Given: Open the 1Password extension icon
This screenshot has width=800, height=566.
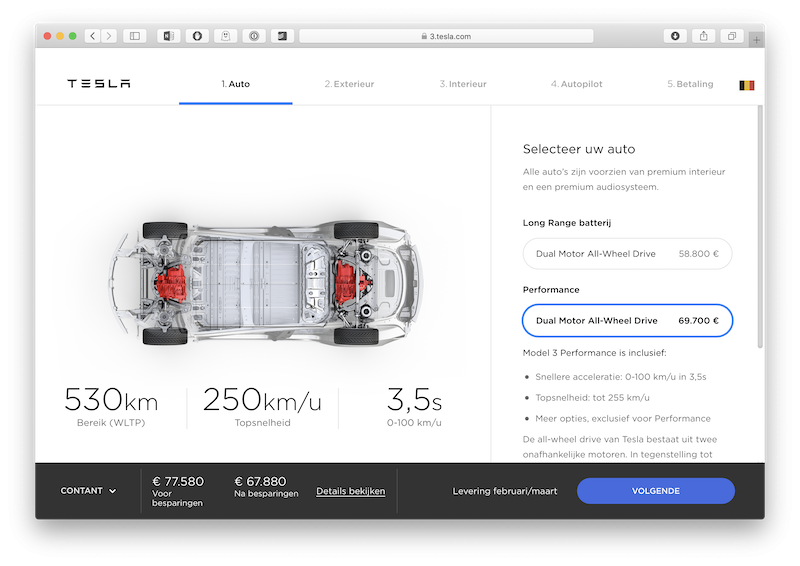Looking at the screenshot, I should tap(254, 36).
